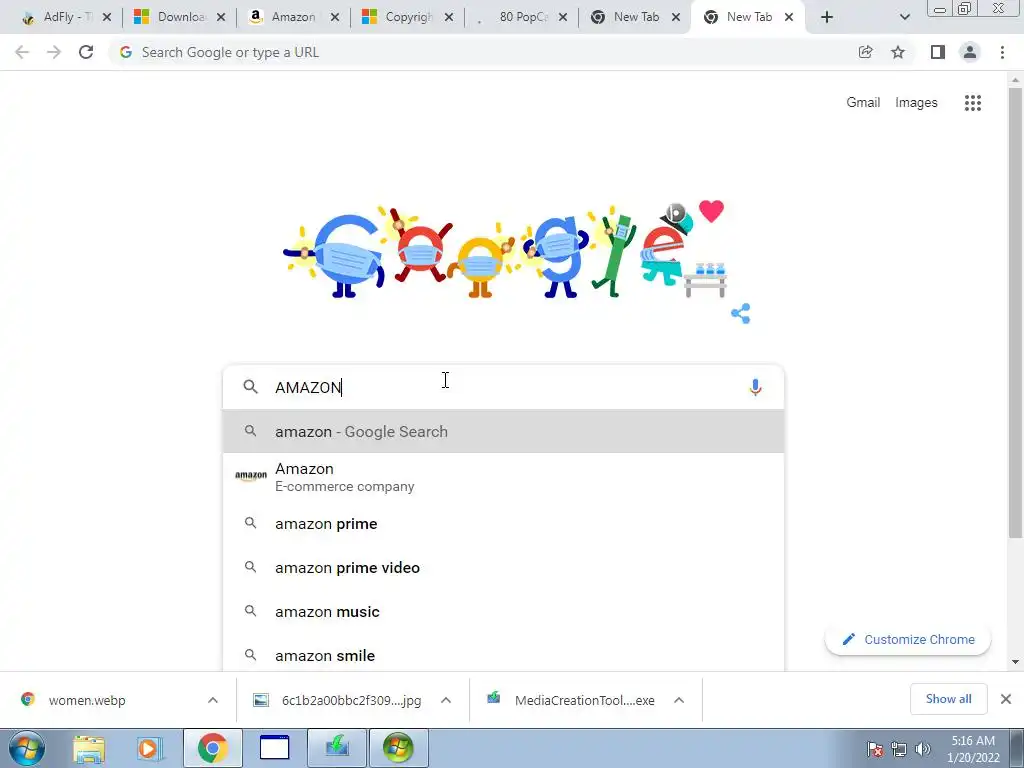This screenshot has height=768, width=1024.
Task: Click the volume speaker tray icon
Action: (x=923, y=749)
